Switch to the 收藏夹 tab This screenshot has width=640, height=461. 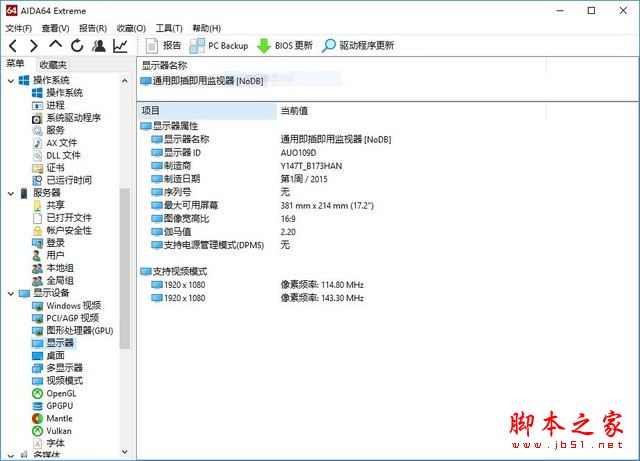53,65
